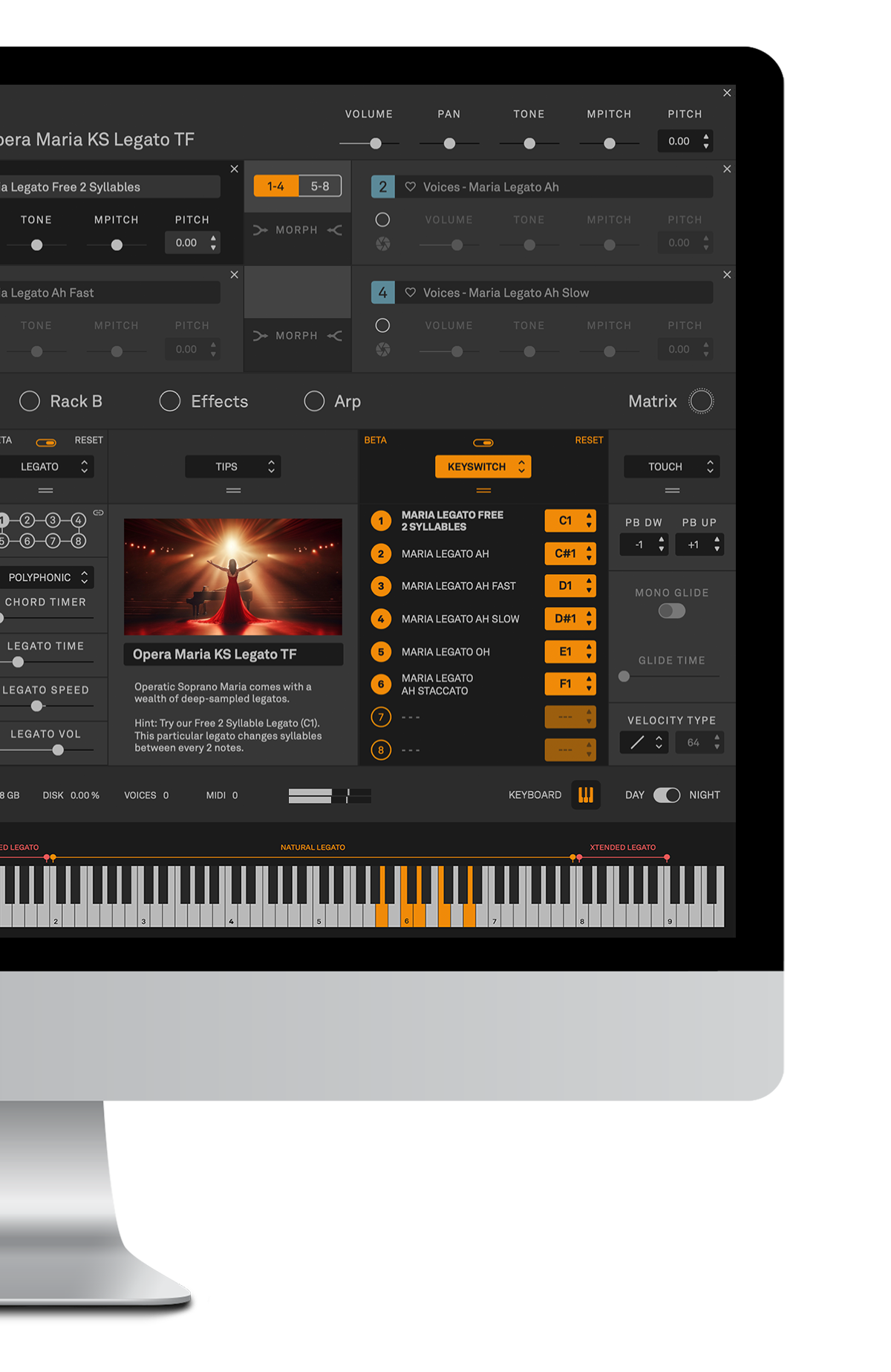Click the orange Keyboard piano icon
Image resolution: width=891 pixels, height=1372 pixels.
(x=585, y=795)
